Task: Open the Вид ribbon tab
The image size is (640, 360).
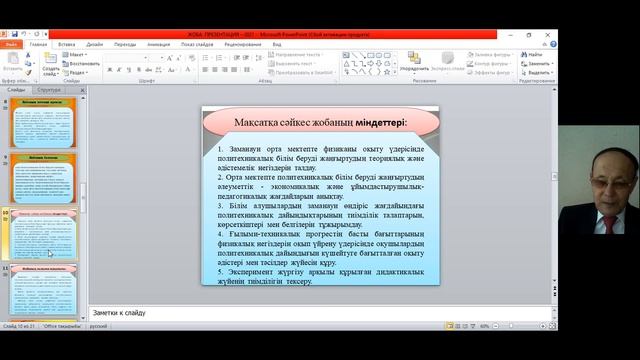Action: 277,44
